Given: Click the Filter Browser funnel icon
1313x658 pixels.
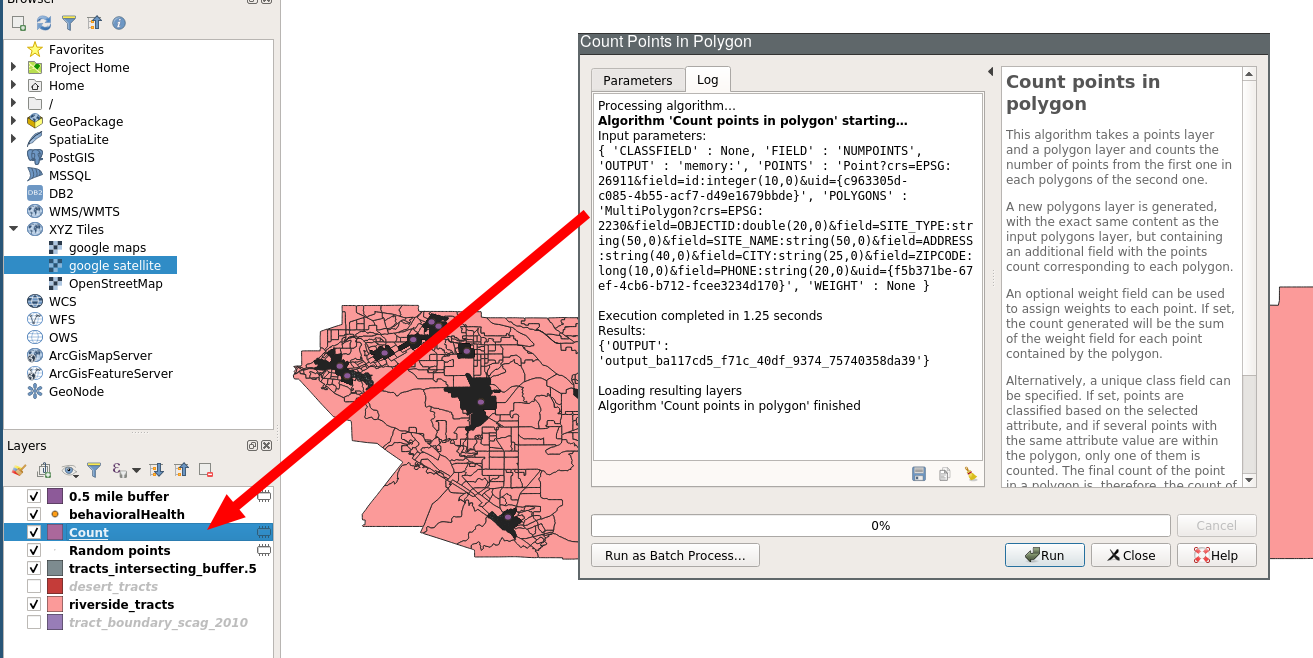Looking at the screenshot, I should coord(69,22).
